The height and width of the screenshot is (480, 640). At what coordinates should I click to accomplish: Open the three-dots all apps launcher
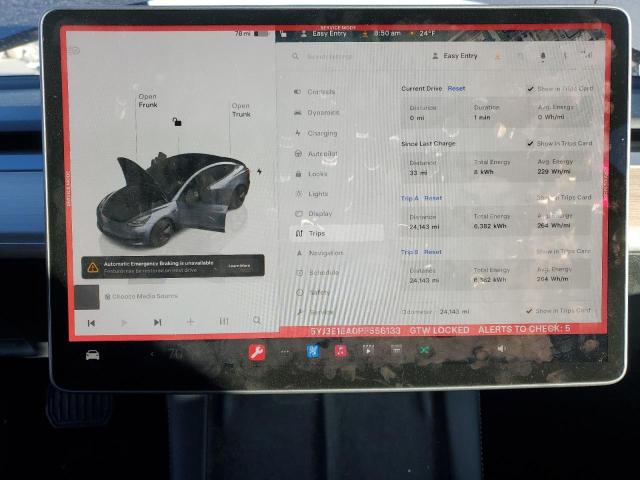pos(284,351)
